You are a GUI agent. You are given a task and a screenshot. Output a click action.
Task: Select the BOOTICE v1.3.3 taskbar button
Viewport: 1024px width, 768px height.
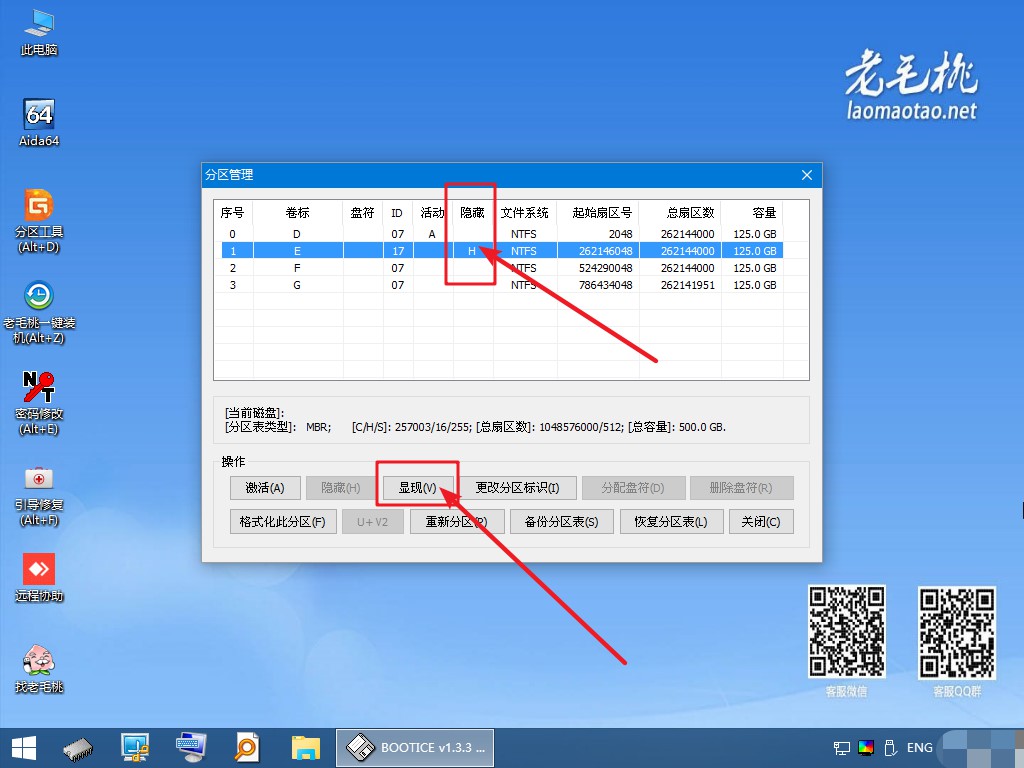pos(415,748)
